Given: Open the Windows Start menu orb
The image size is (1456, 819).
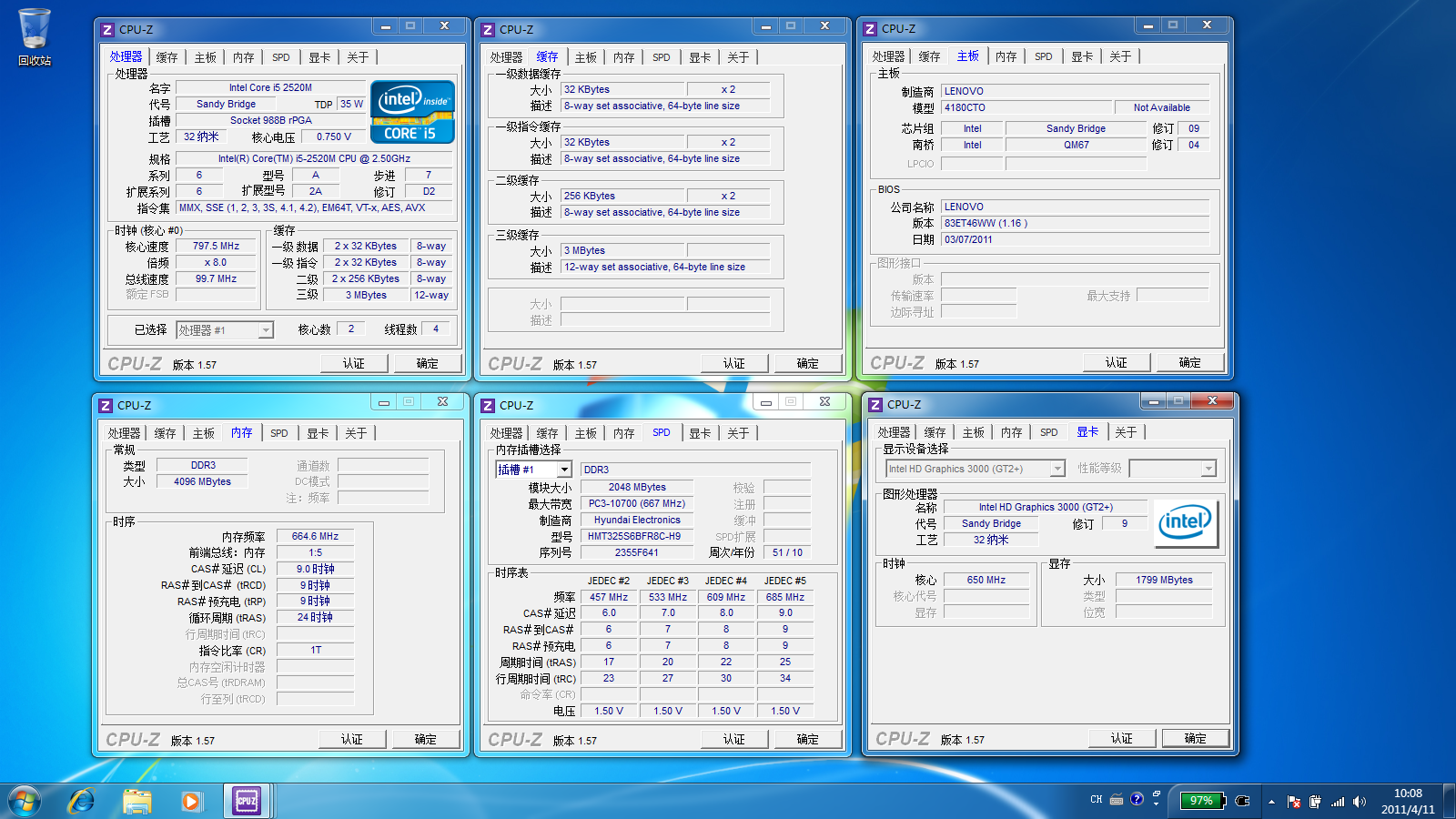Looking at the screenshot, I should point(25,802).
